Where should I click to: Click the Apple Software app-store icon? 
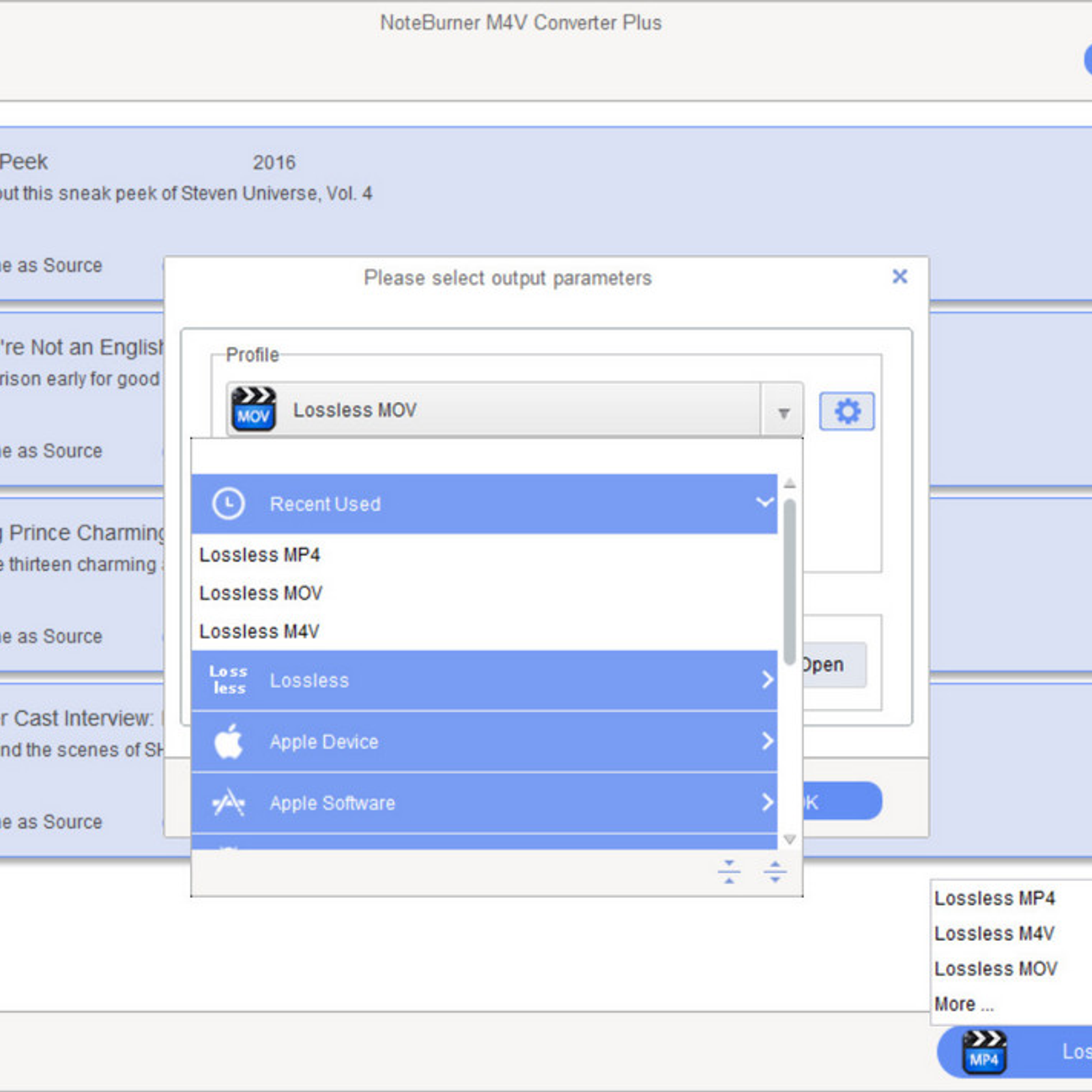coord(228,803)
